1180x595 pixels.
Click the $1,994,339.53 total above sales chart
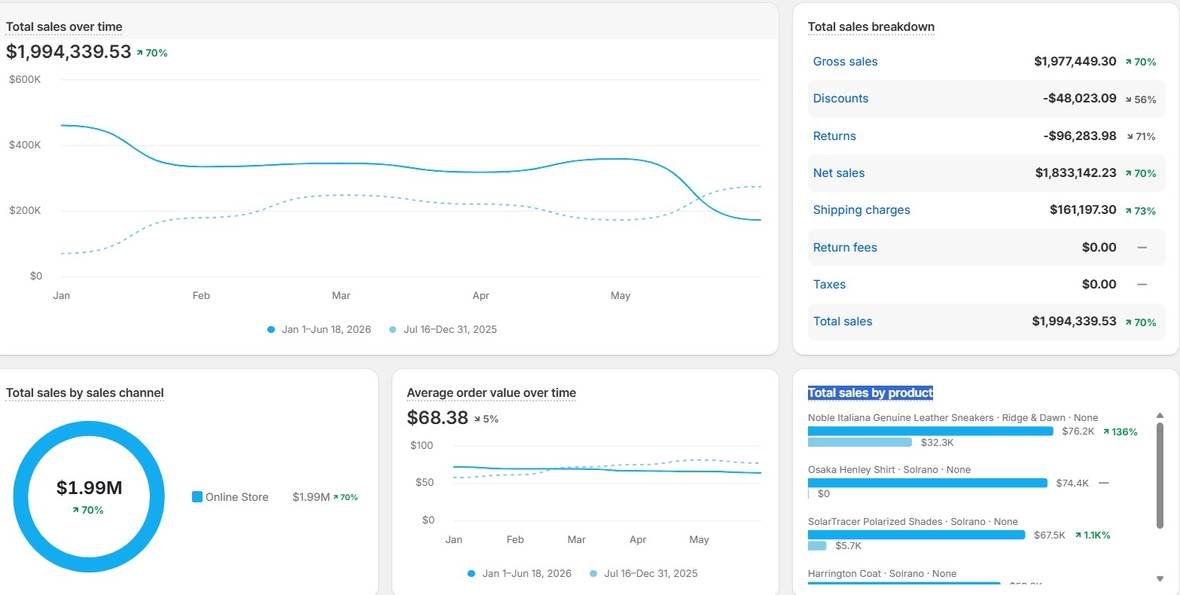(68, 52)
